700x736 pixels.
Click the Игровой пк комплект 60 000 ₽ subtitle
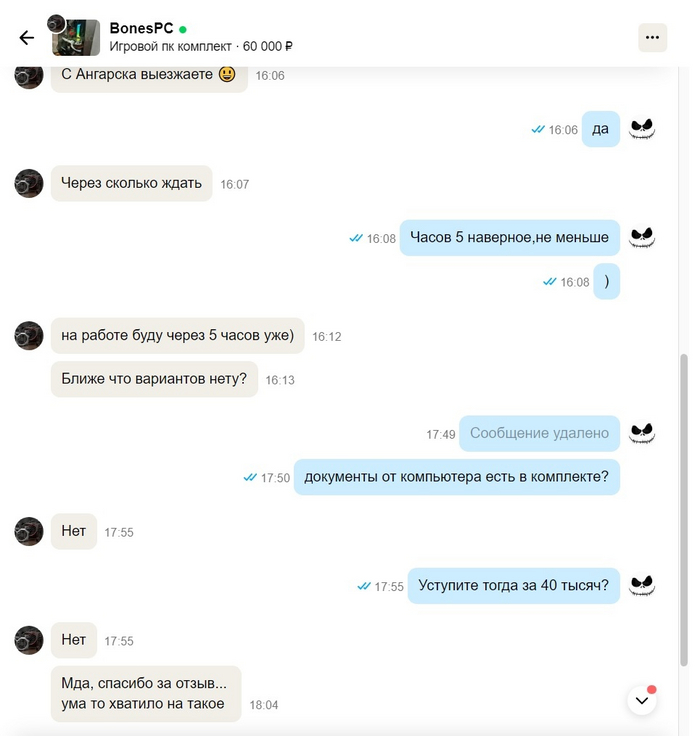click(x=201, y=46)
